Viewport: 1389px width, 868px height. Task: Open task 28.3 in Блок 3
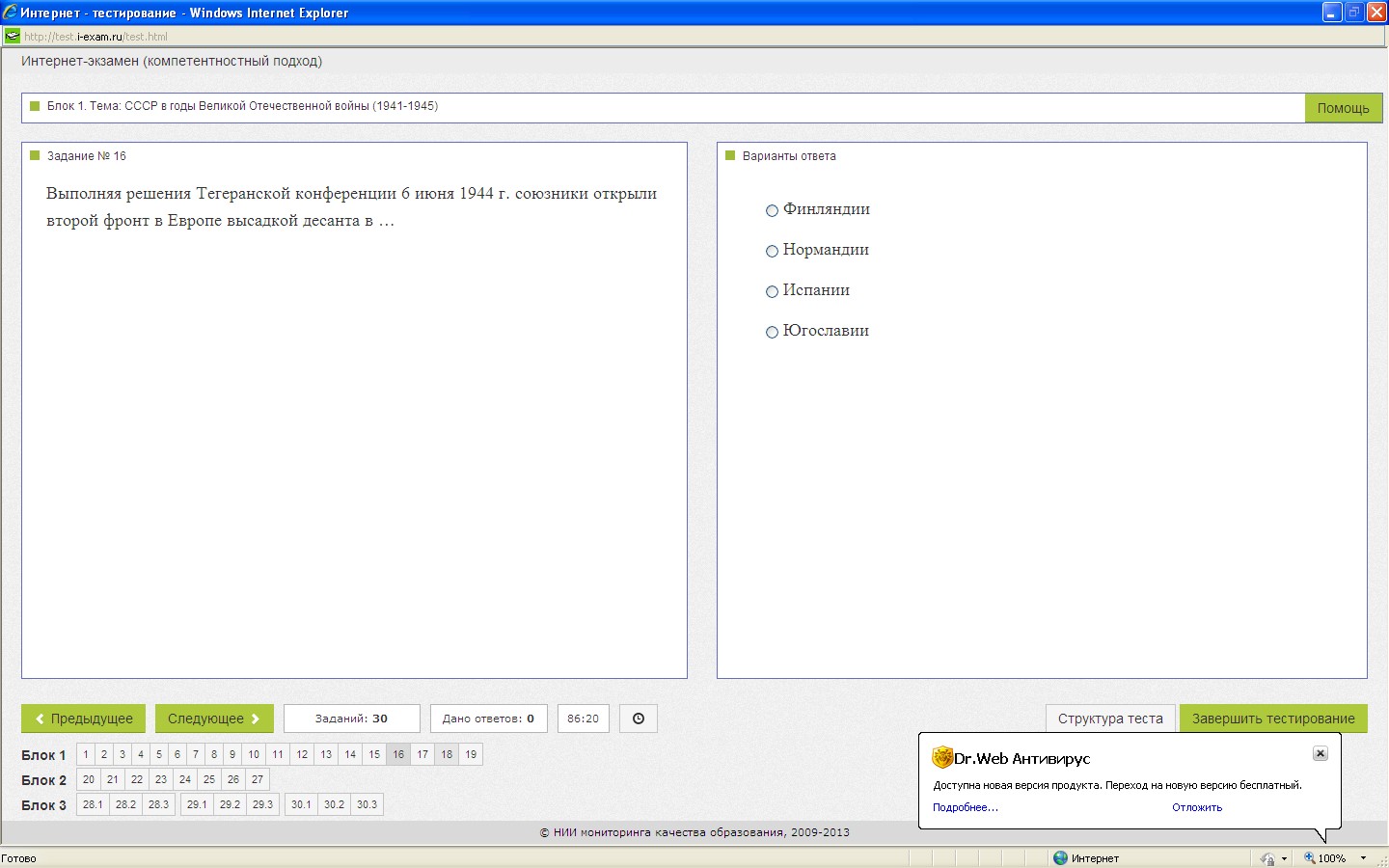pos(158,804)
